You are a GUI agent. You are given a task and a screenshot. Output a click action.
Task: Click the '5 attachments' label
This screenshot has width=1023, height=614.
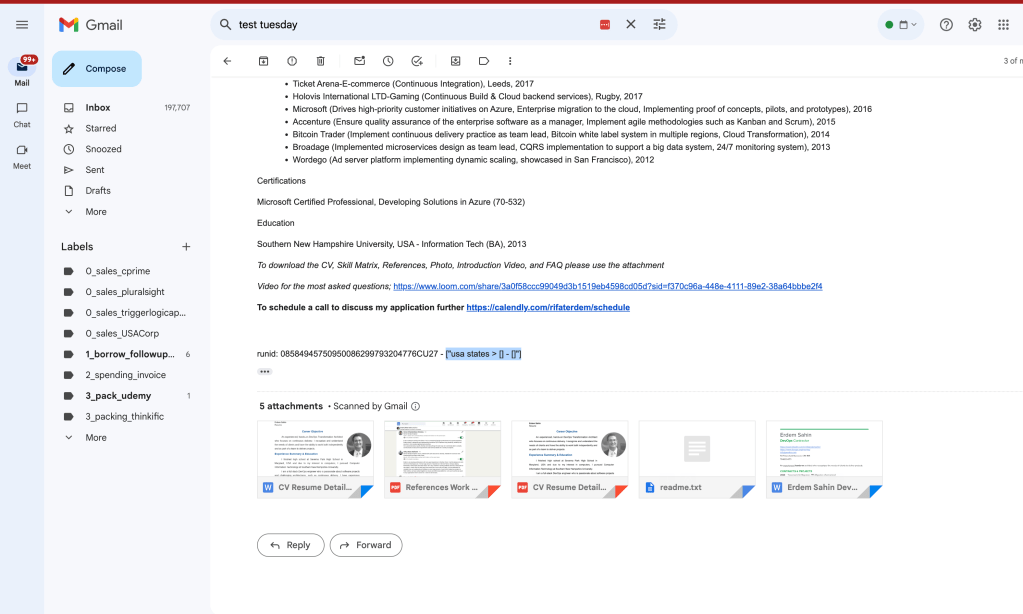point(291,406)
